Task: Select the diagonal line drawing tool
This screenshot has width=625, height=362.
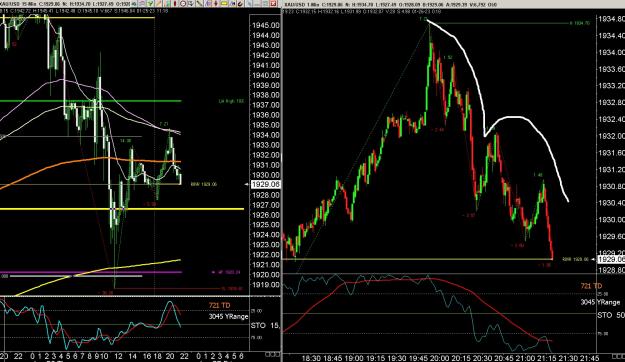Action: tap(199, 4)
